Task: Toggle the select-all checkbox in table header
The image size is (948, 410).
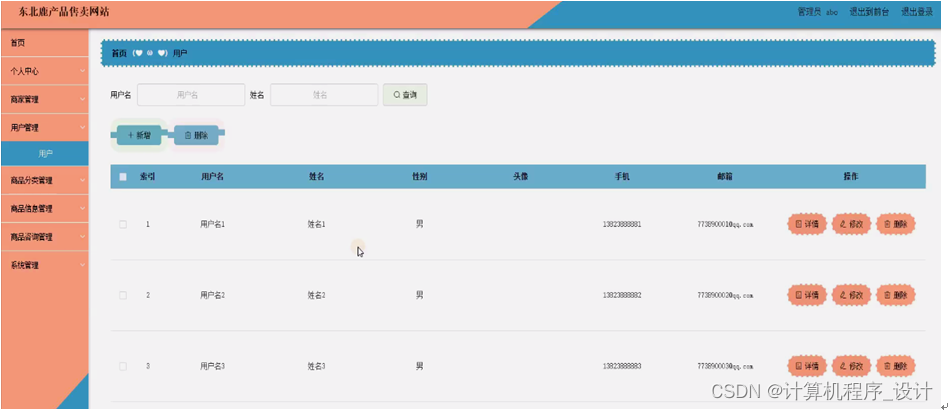Action: (123, 177)
